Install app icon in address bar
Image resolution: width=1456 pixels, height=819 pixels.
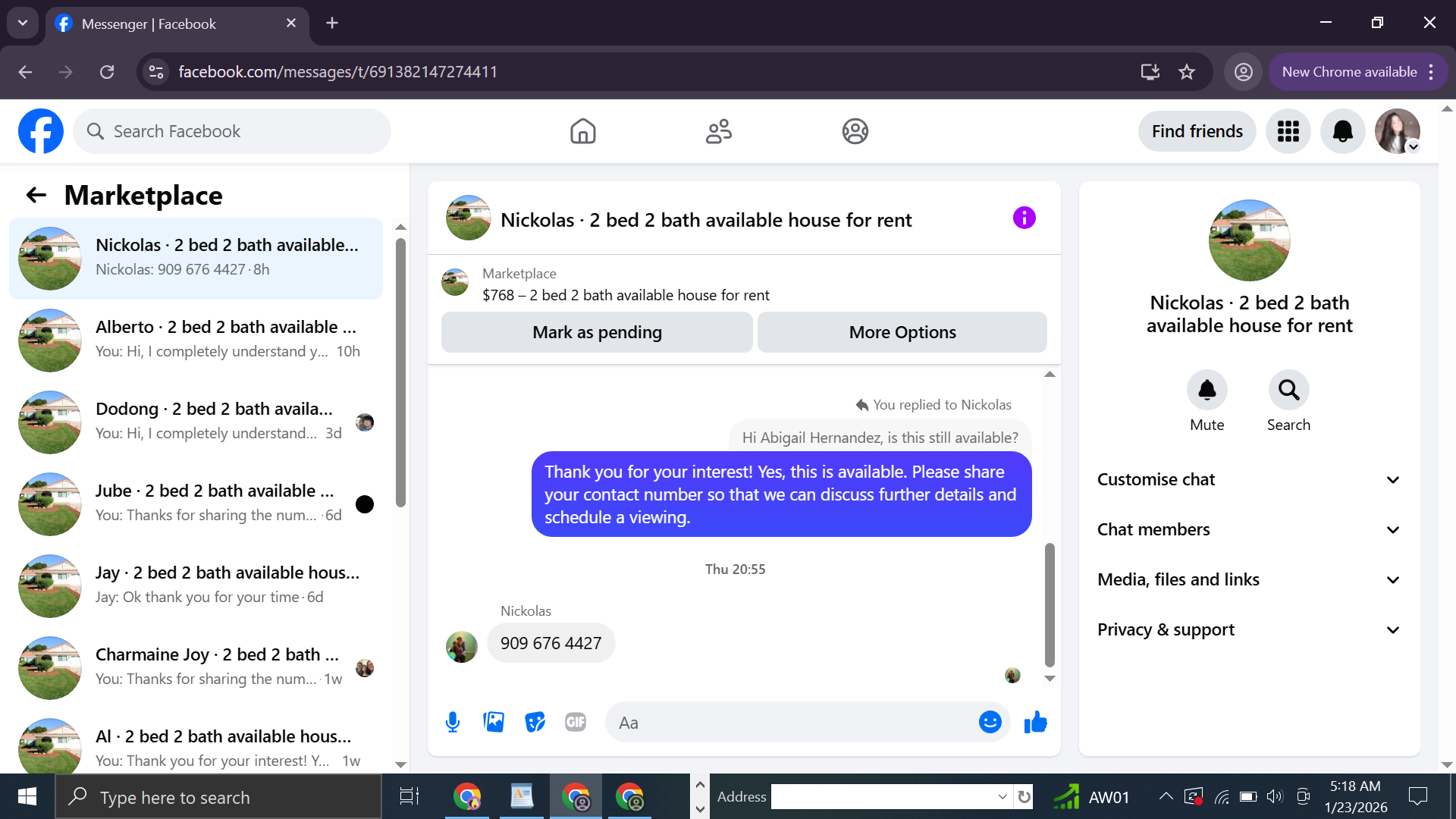[x=1150, y=72]
